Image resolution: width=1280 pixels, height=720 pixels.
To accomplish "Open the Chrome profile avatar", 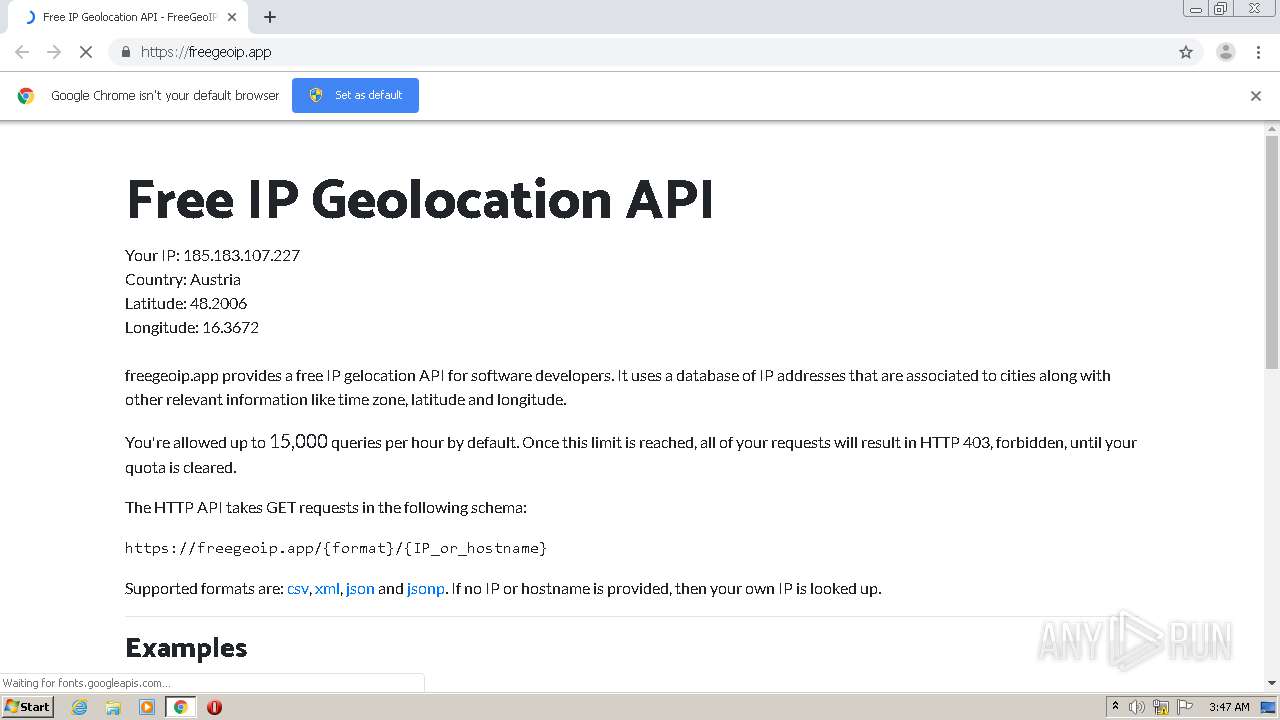I will point(1225,52).
